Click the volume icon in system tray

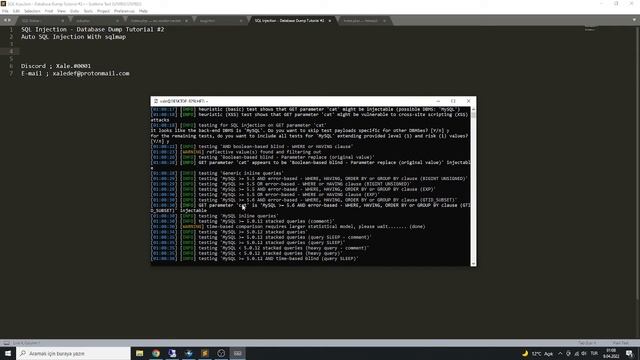[x=584, y=353]
